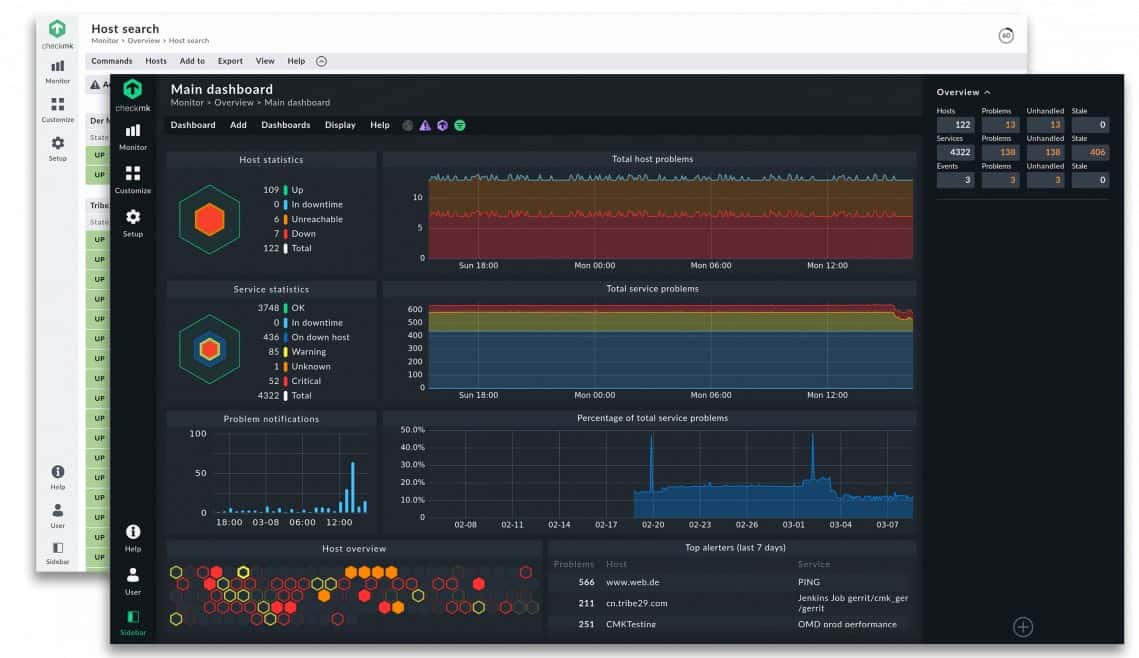The image size is (1139, 658).
Task: Open Setup gear in Host search window
Action: click(x=57, y=148)
